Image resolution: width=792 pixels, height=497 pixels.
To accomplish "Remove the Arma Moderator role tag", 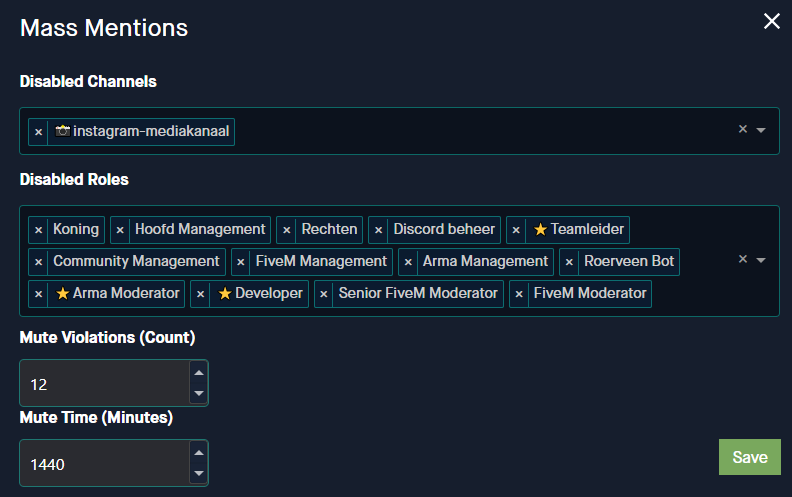I will 38,294.
